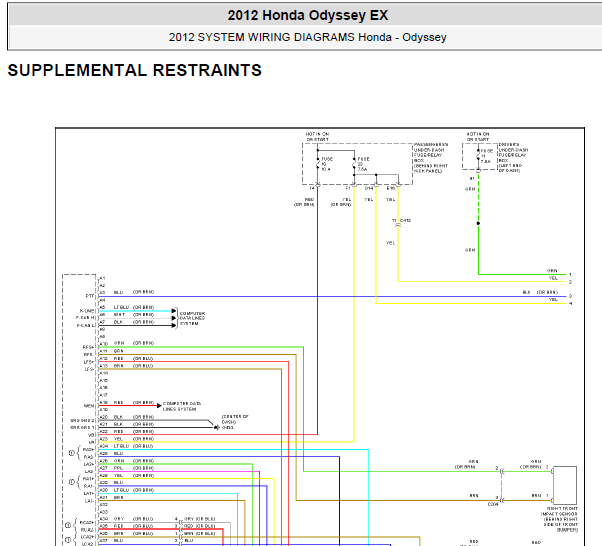The height and width of the screenshot is (546, 602).
Task: Click pin A3 BLU wire label
Action: 118,292
